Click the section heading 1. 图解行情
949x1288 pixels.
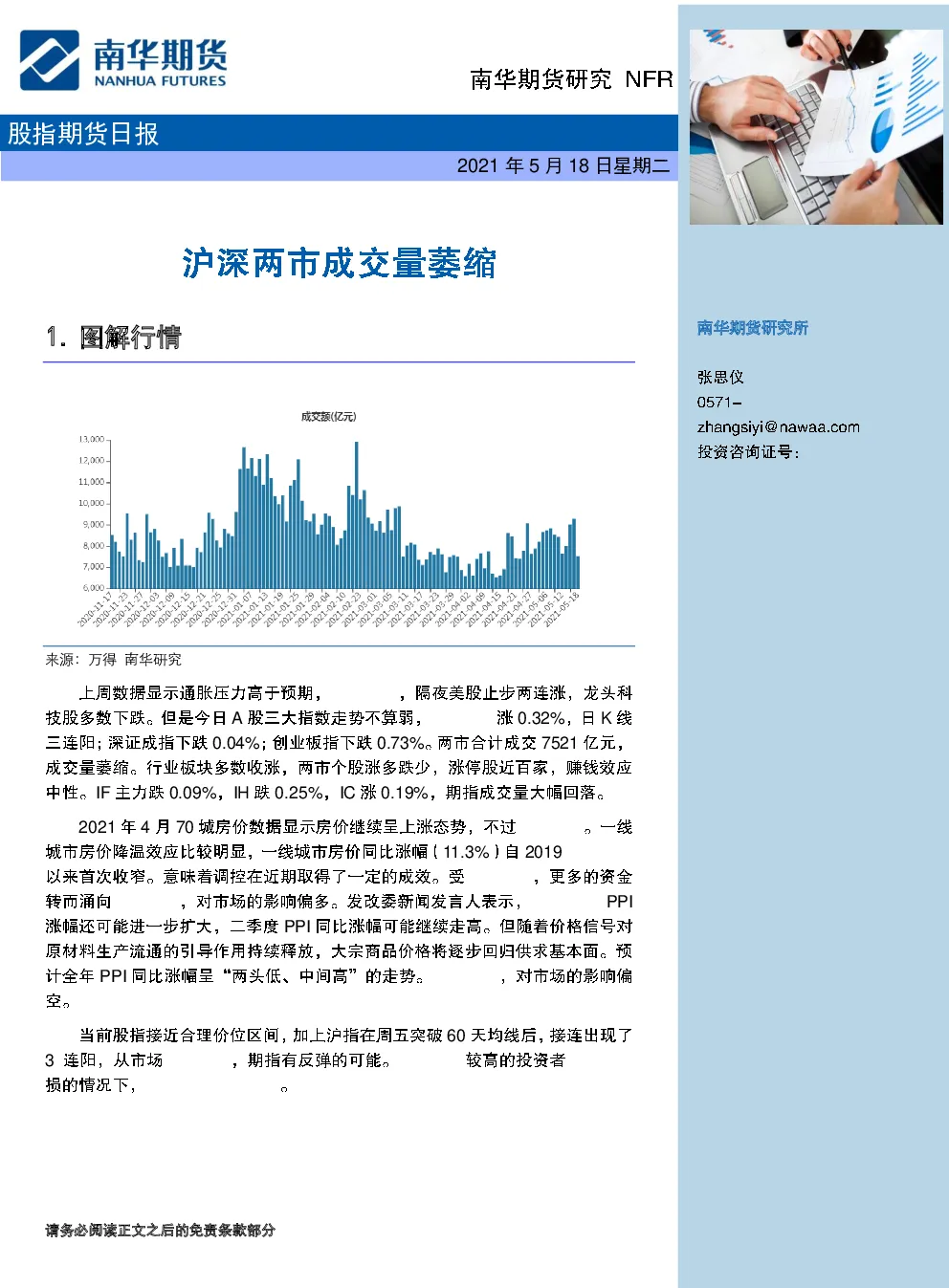113,338
